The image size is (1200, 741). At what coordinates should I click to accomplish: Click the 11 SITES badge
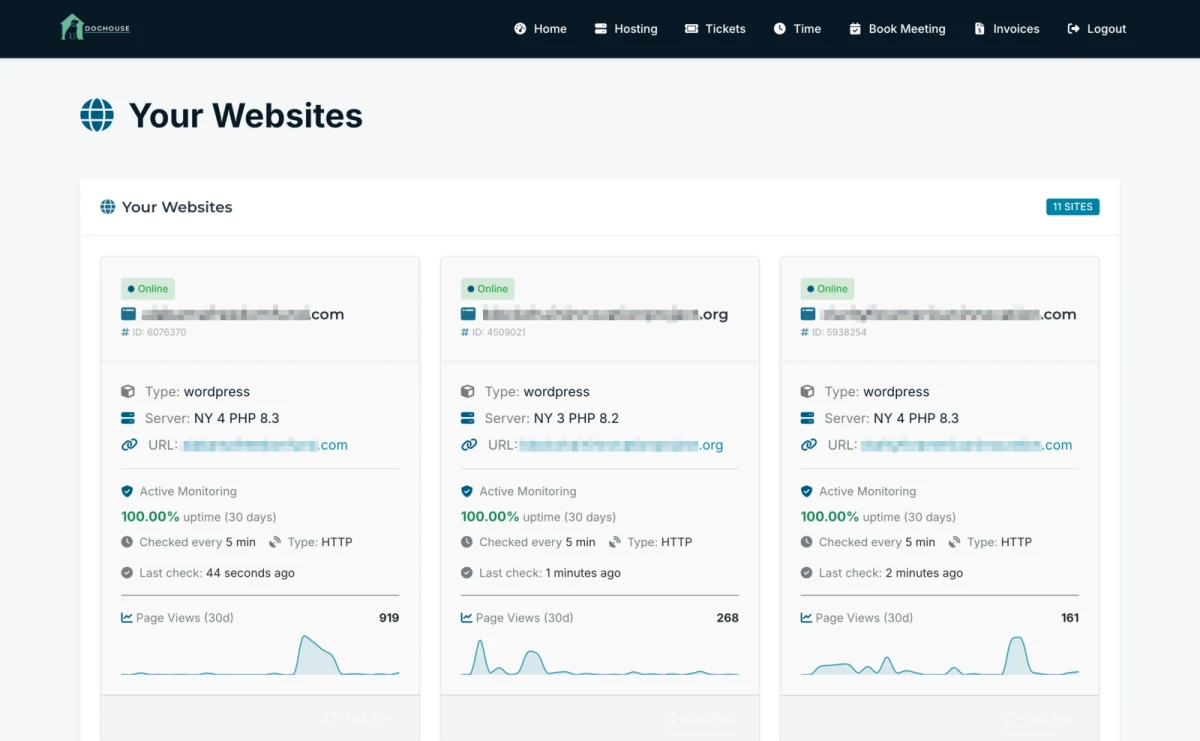coord(1073,207)
